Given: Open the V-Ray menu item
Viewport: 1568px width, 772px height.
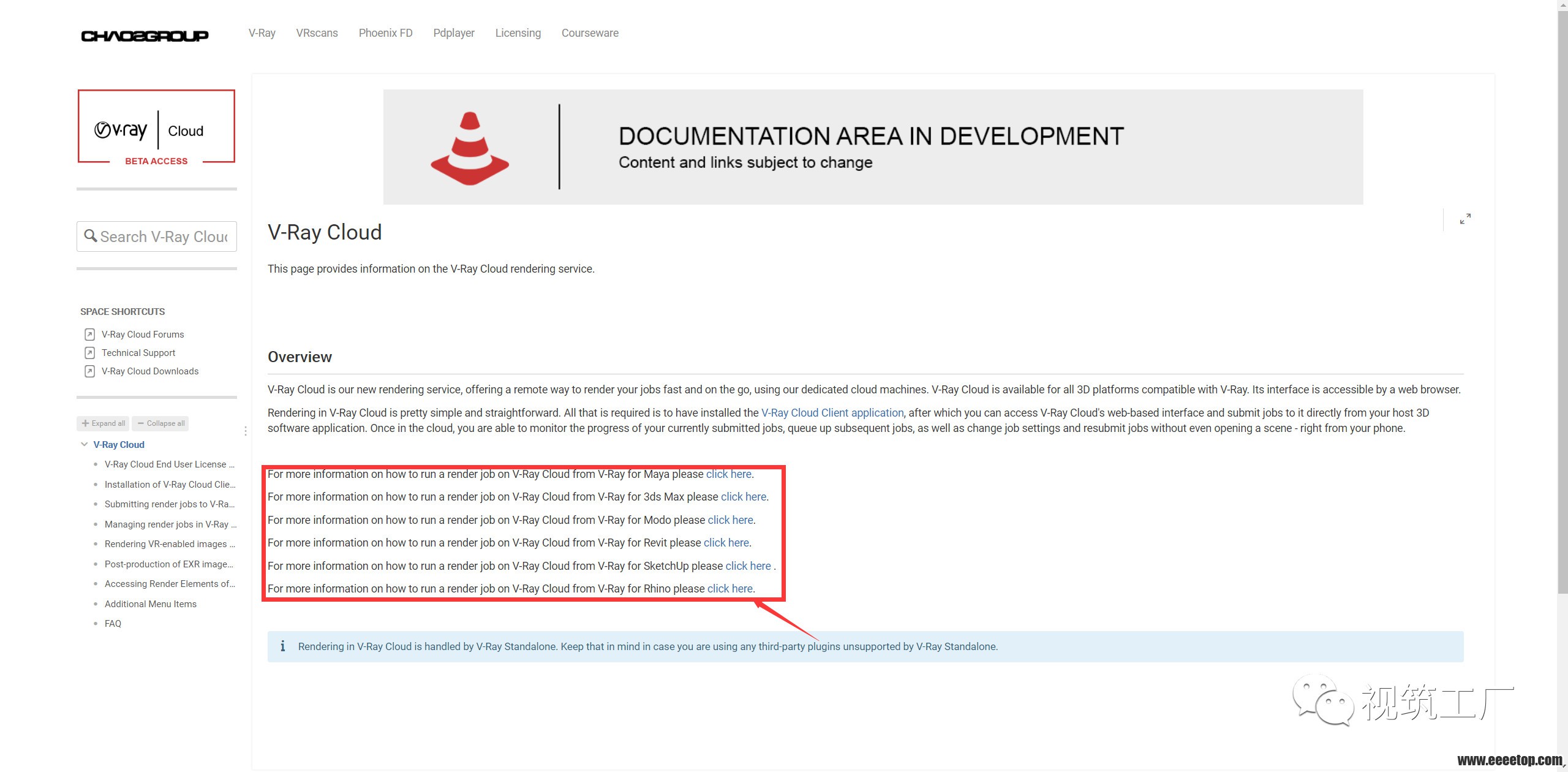Looking at the screenshot, I should click(262, 33).
